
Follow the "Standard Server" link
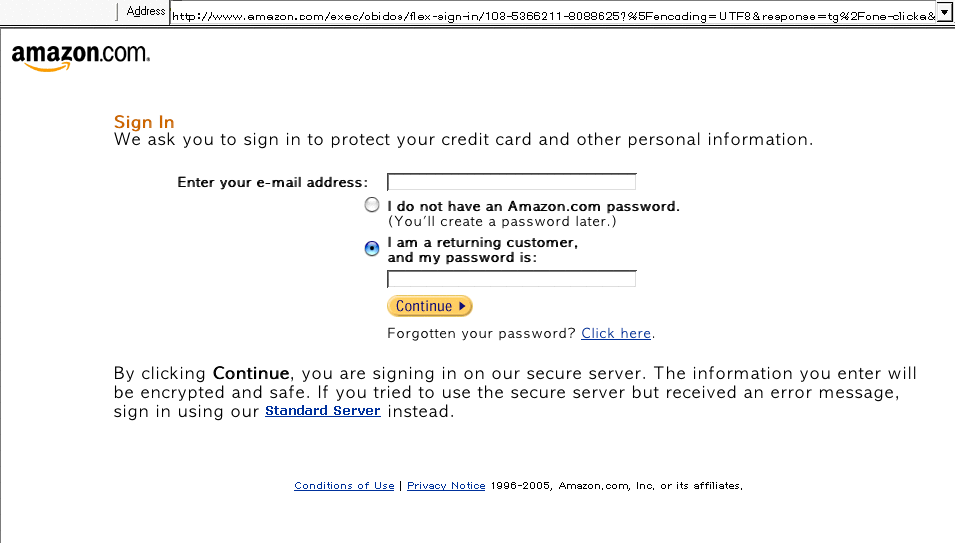coord(322,411)
